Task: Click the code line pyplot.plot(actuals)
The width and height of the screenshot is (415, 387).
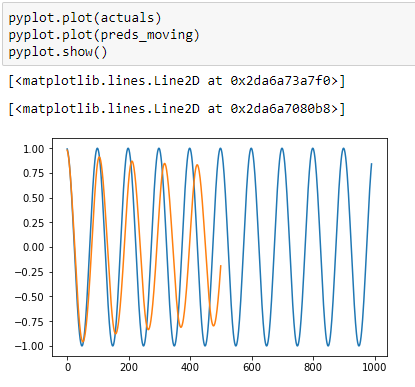Action: [85, 18]
